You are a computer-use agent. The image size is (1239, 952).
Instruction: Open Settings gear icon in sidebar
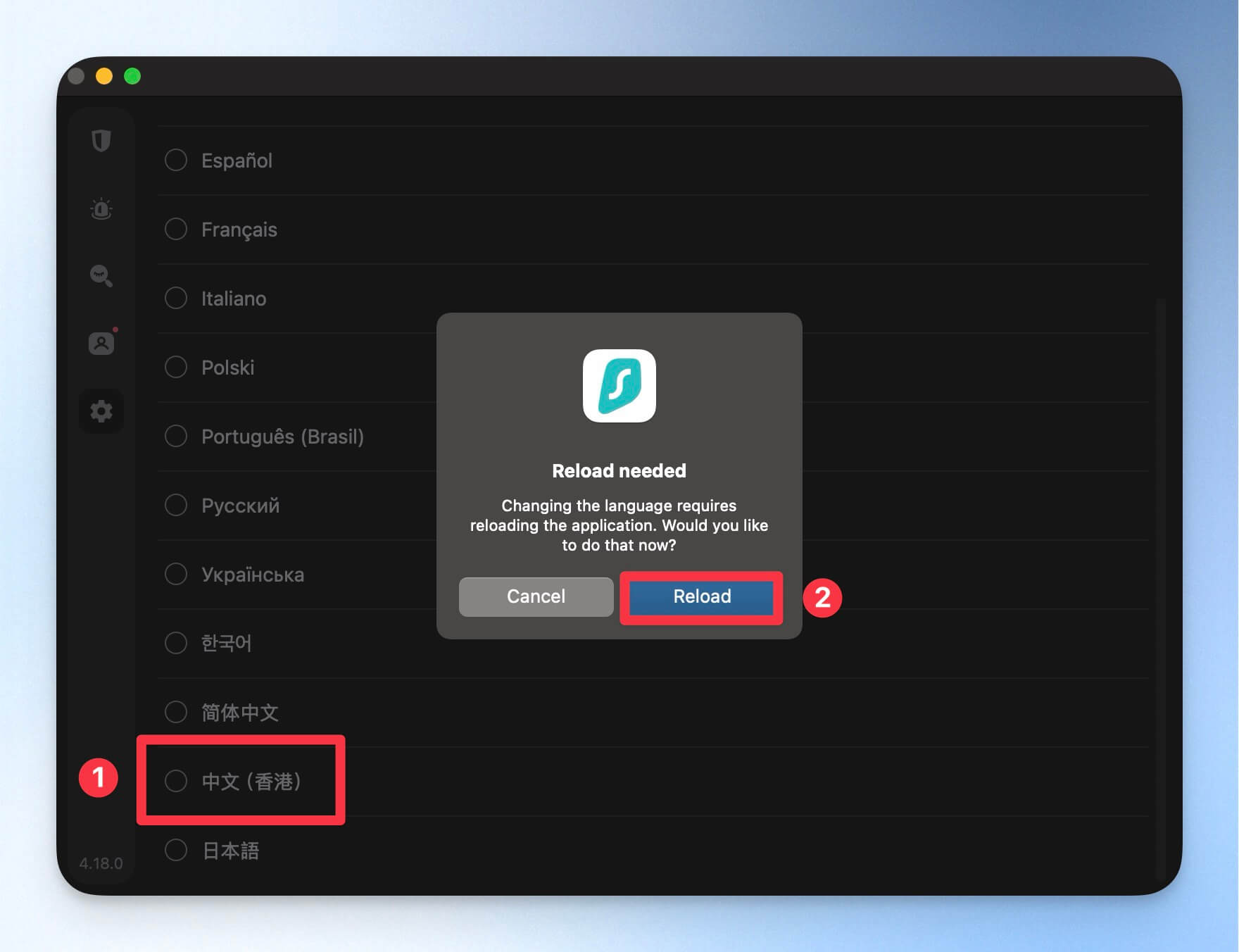[x=101, y=411]
